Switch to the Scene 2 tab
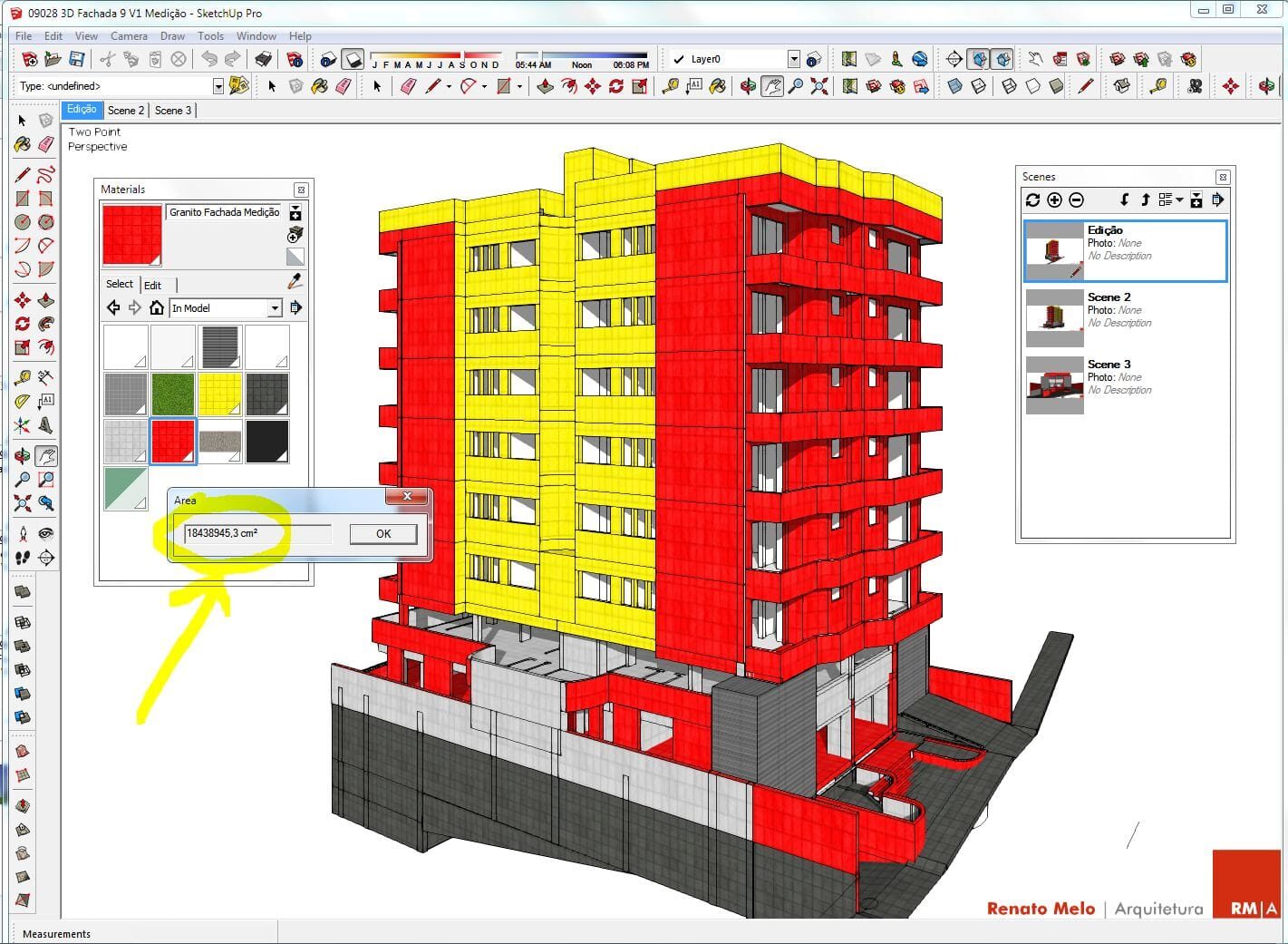This screenshot has height=944, width=1288. 126,111
